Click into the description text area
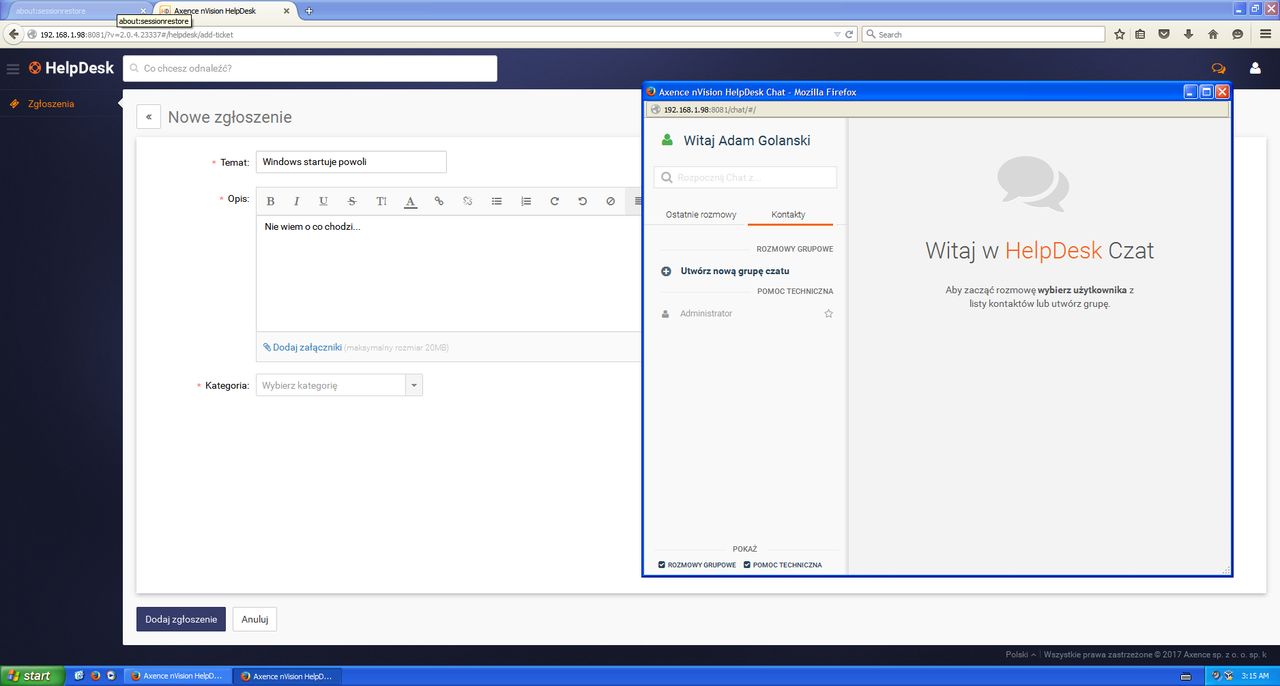Image resolution: width=1280 pixels, height=686 pixels. (448, 273)
